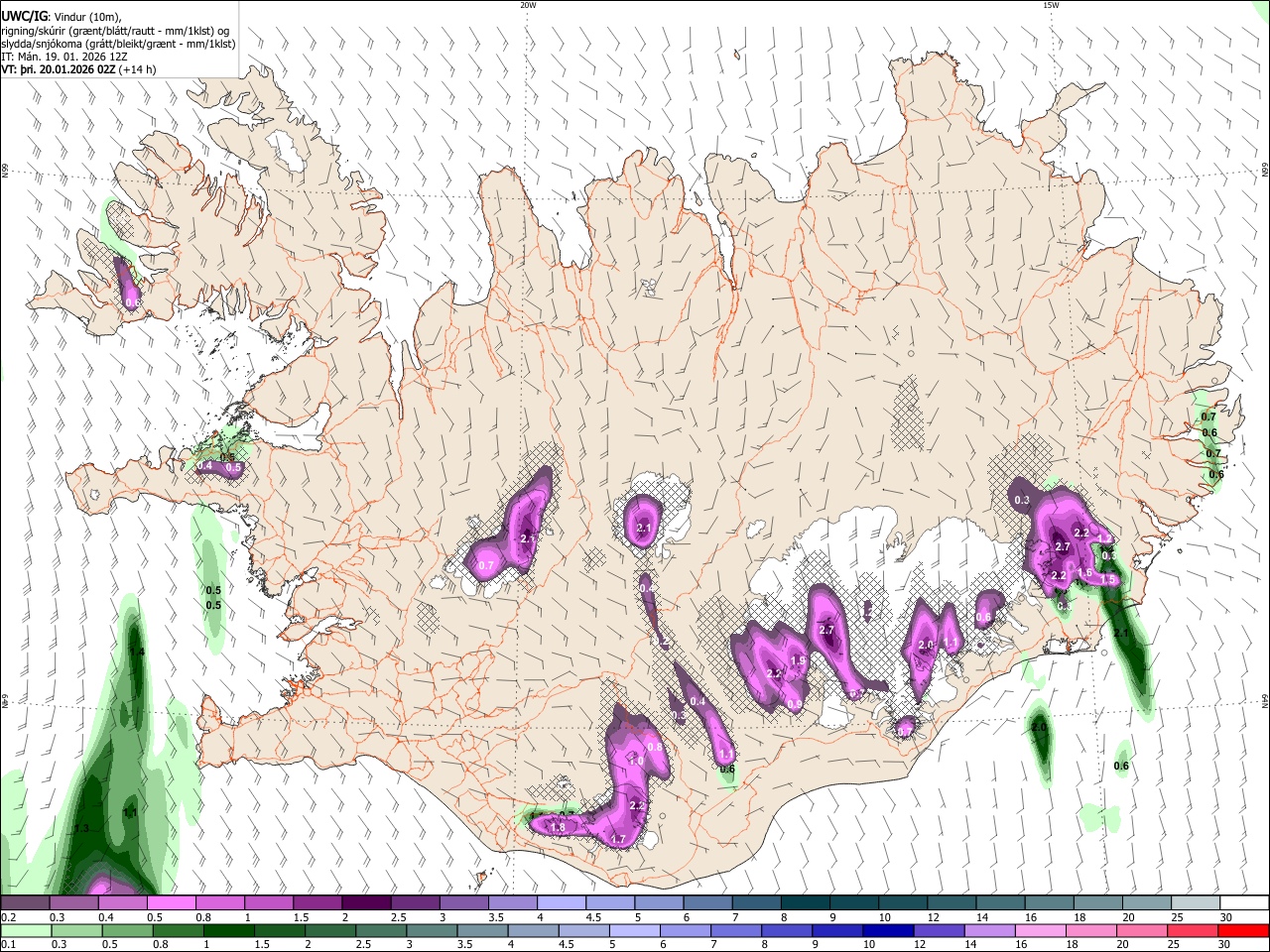This screenshot has width=1270, height=952.
Task: Click the 'UWC/IG' title text
Action: coord(24,15)
